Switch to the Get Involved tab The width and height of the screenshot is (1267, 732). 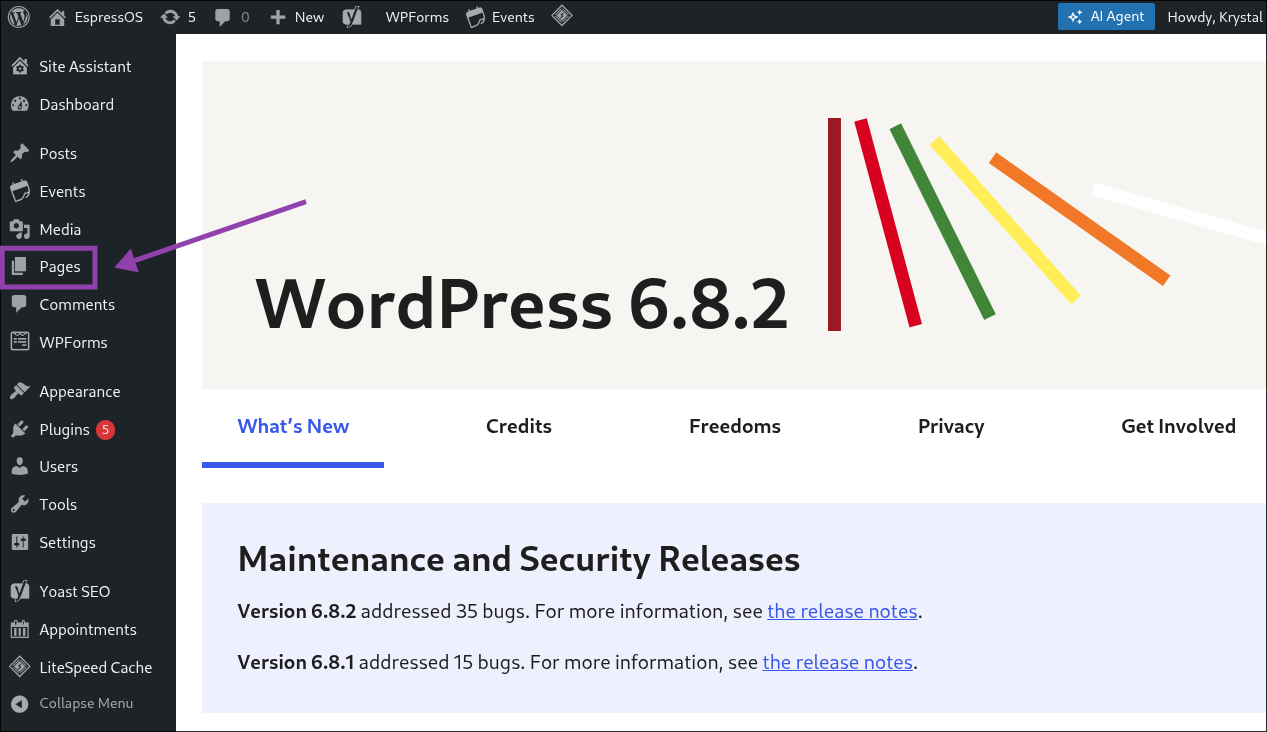[1179, 427]
